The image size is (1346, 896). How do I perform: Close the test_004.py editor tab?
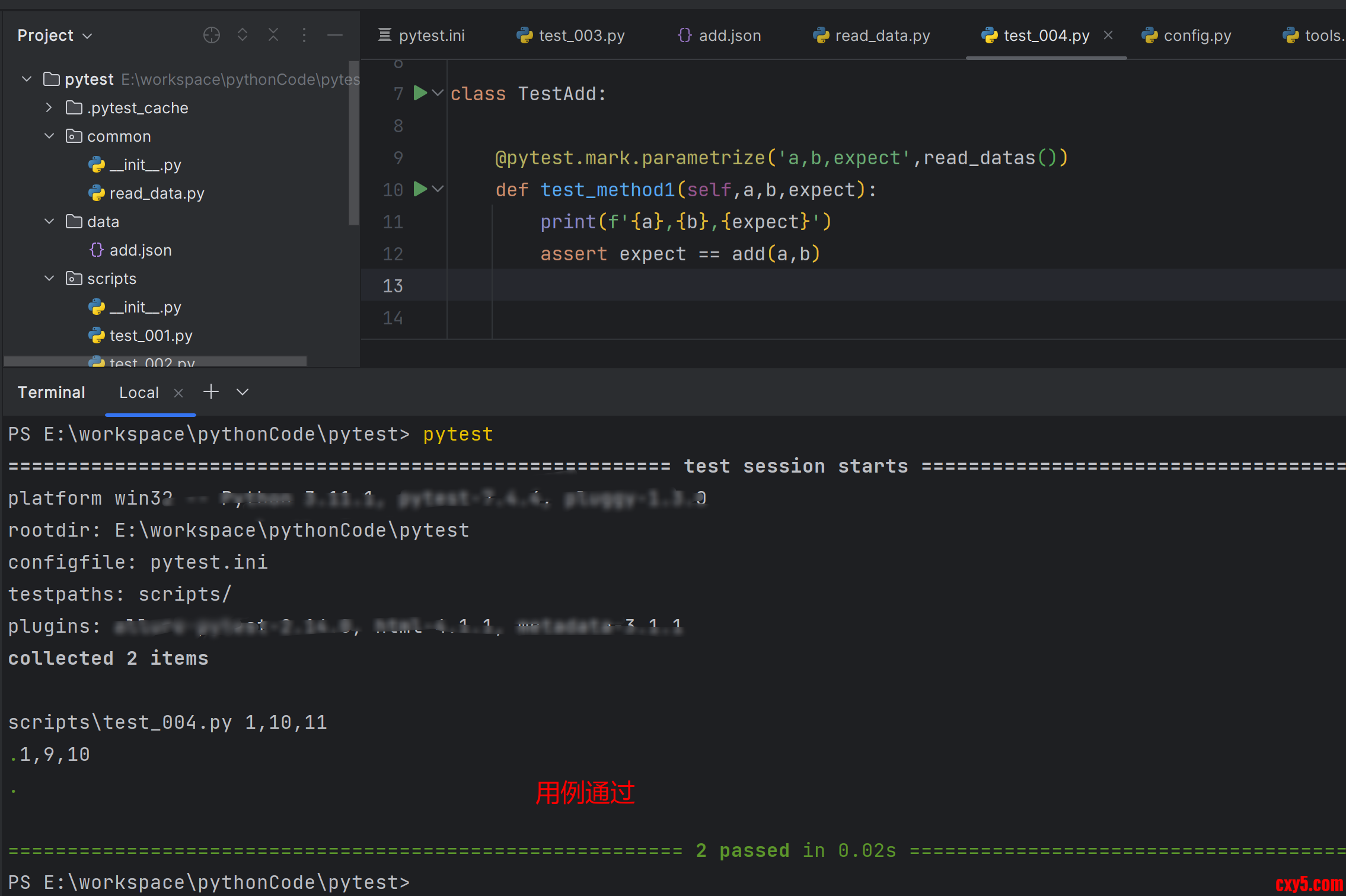(x=1108, y=36)
